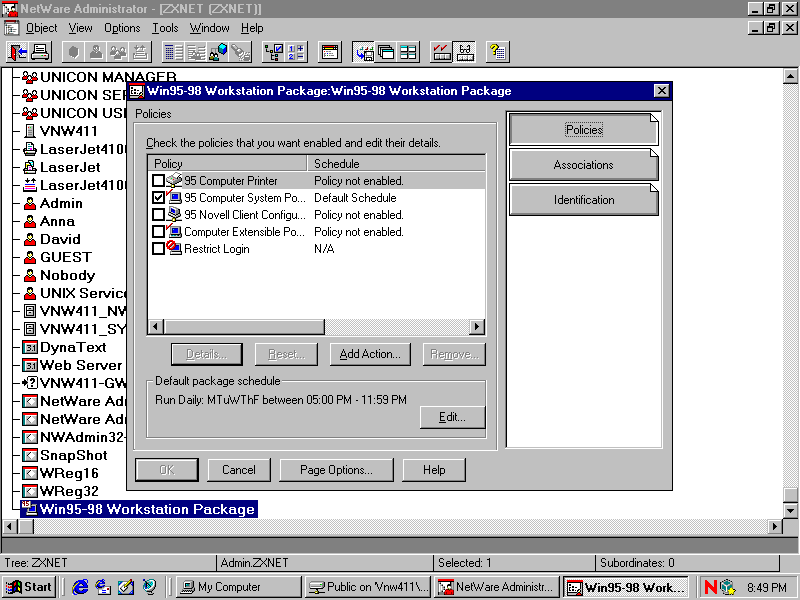The height and width of the screenshot is (600, 800).
Task: Click the SnapShot application object icon
Action: point(30,455)
